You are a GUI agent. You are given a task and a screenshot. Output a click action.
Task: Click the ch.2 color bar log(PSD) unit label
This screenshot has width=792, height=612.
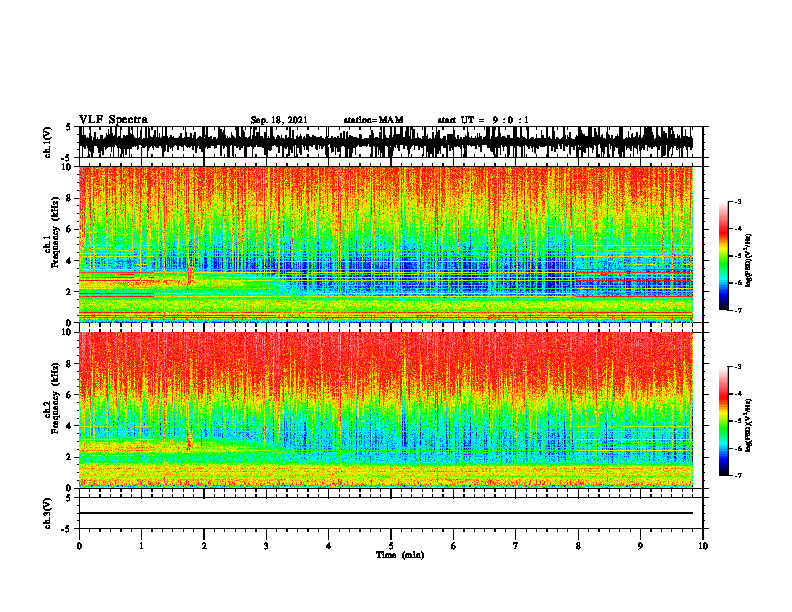click(749, 425)
